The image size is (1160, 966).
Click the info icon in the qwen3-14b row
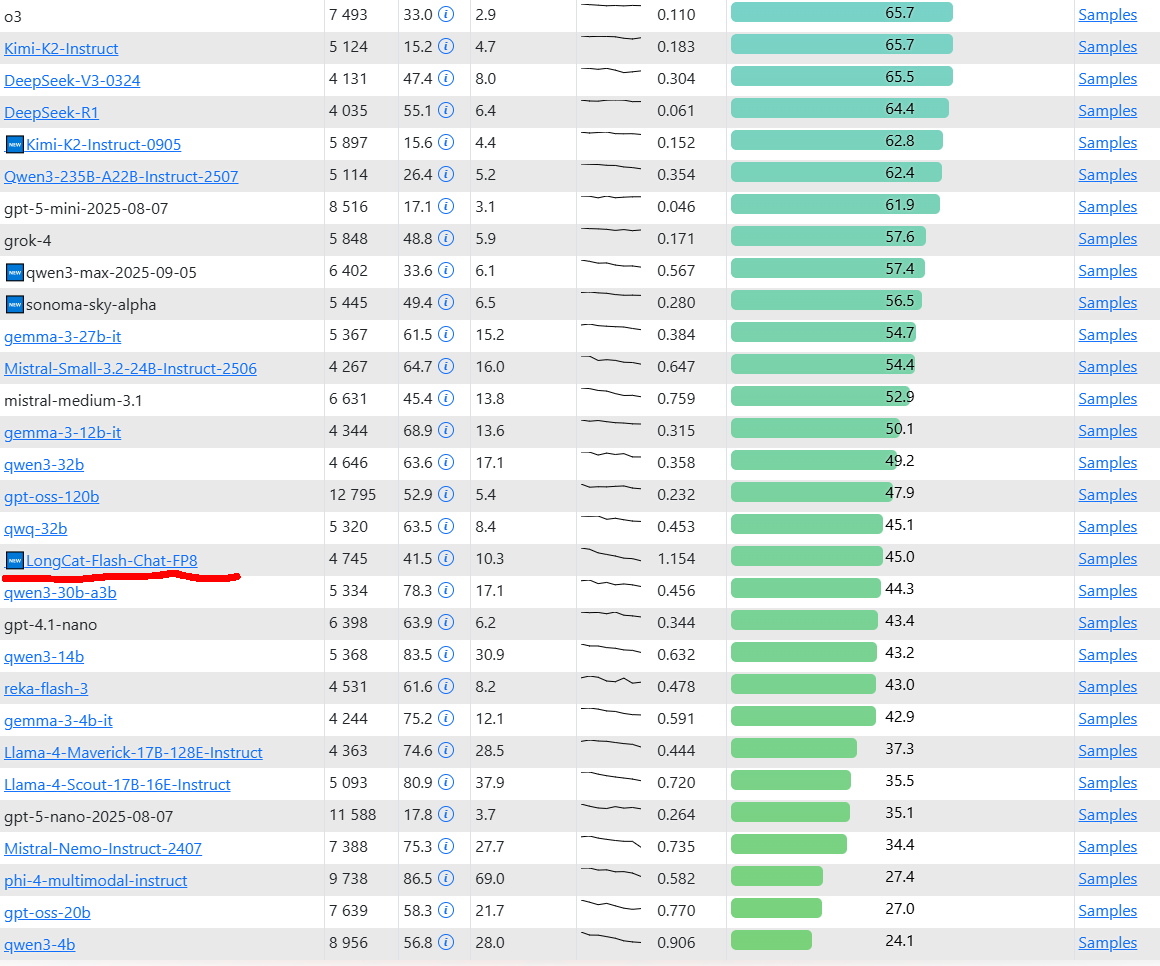click(x=445, y=655)
